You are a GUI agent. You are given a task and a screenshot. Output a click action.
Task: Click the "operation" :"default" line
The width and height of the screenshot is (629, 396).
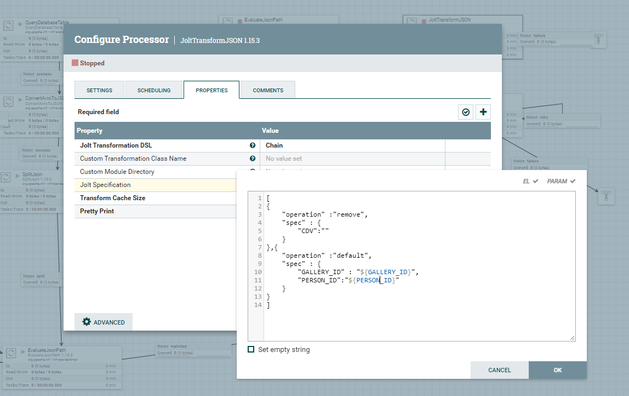coord(327,256)
